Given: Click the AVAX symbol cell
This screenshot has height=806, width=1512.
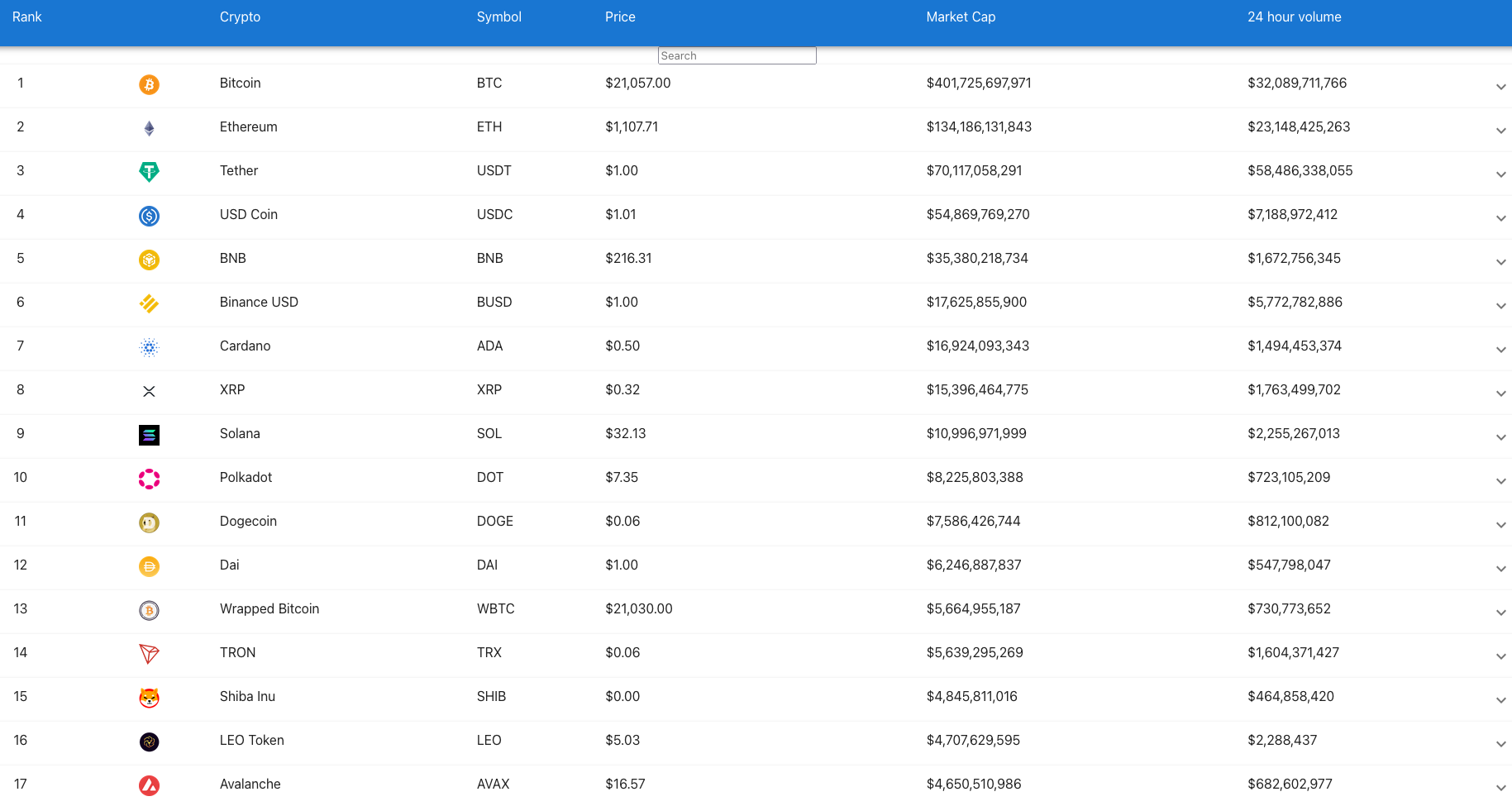Looking at the screenshot, I should click(494, 784).
